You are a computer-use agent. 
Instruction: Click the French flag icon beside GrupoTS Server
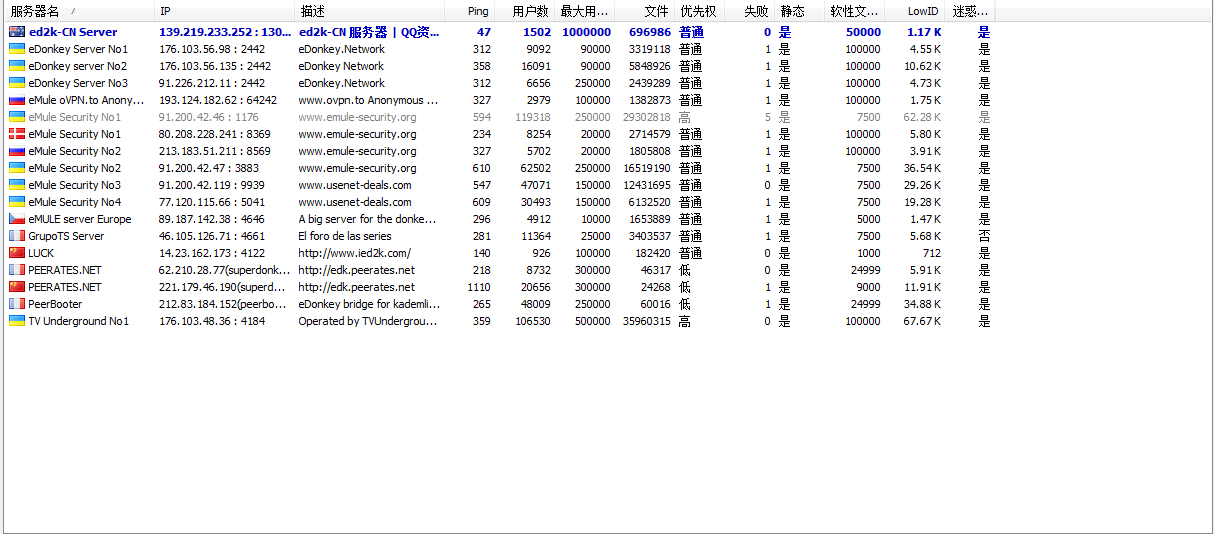point(16,236)
